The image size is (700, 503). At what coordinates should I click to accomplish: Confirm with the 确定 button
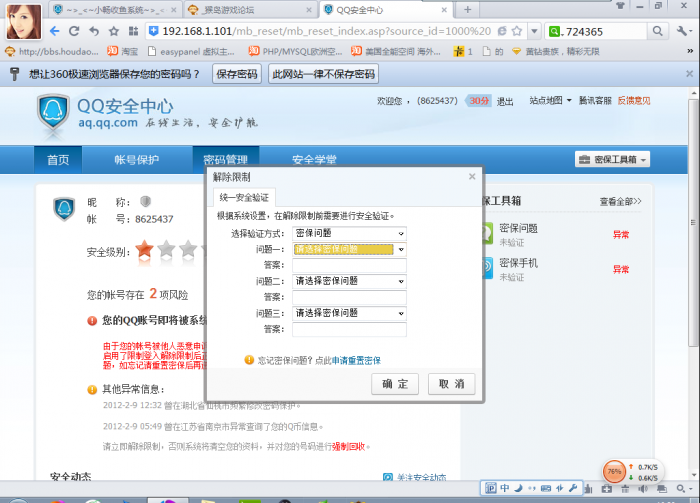click(395, 384)
